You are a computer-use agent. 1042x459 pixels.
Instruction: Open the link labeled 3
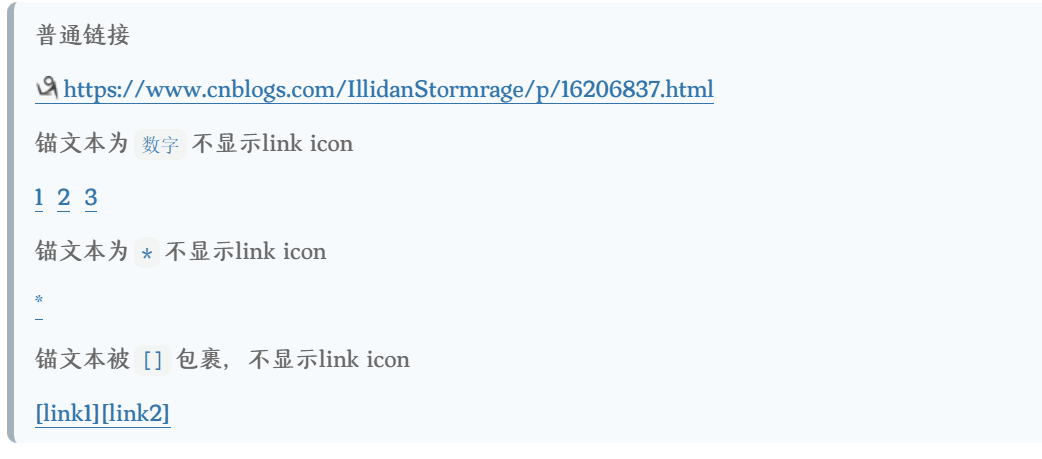[91, 198]
